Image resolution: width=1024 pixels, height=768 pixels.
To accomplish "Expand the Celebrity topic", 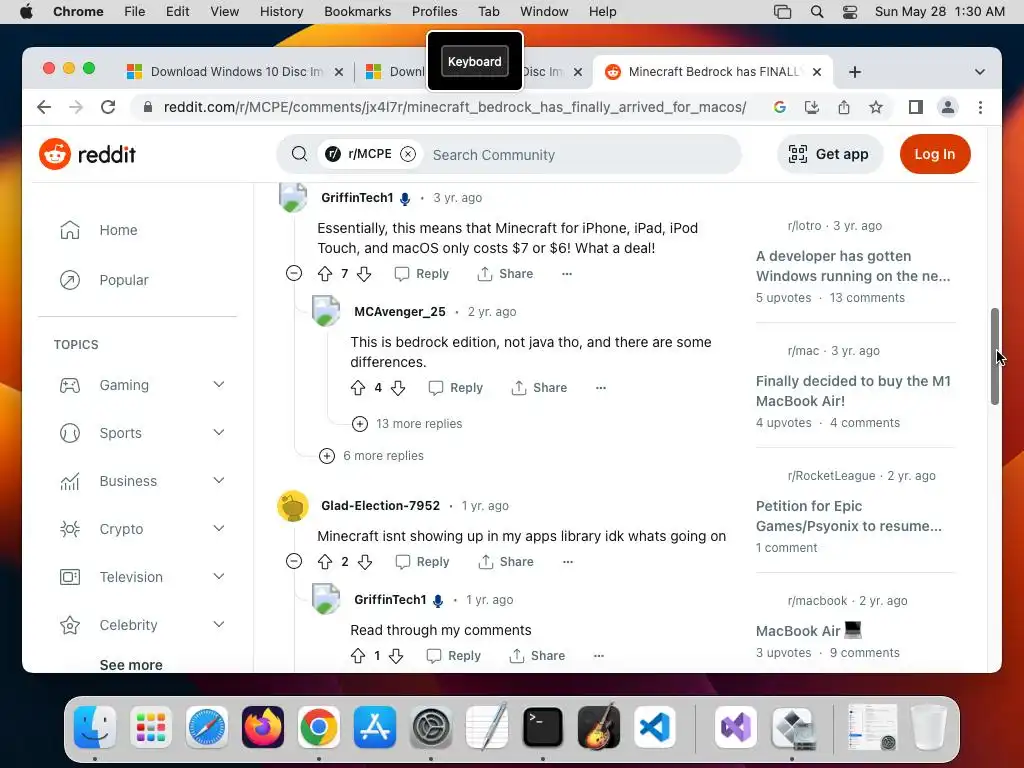I will click(x=219, y=624).
